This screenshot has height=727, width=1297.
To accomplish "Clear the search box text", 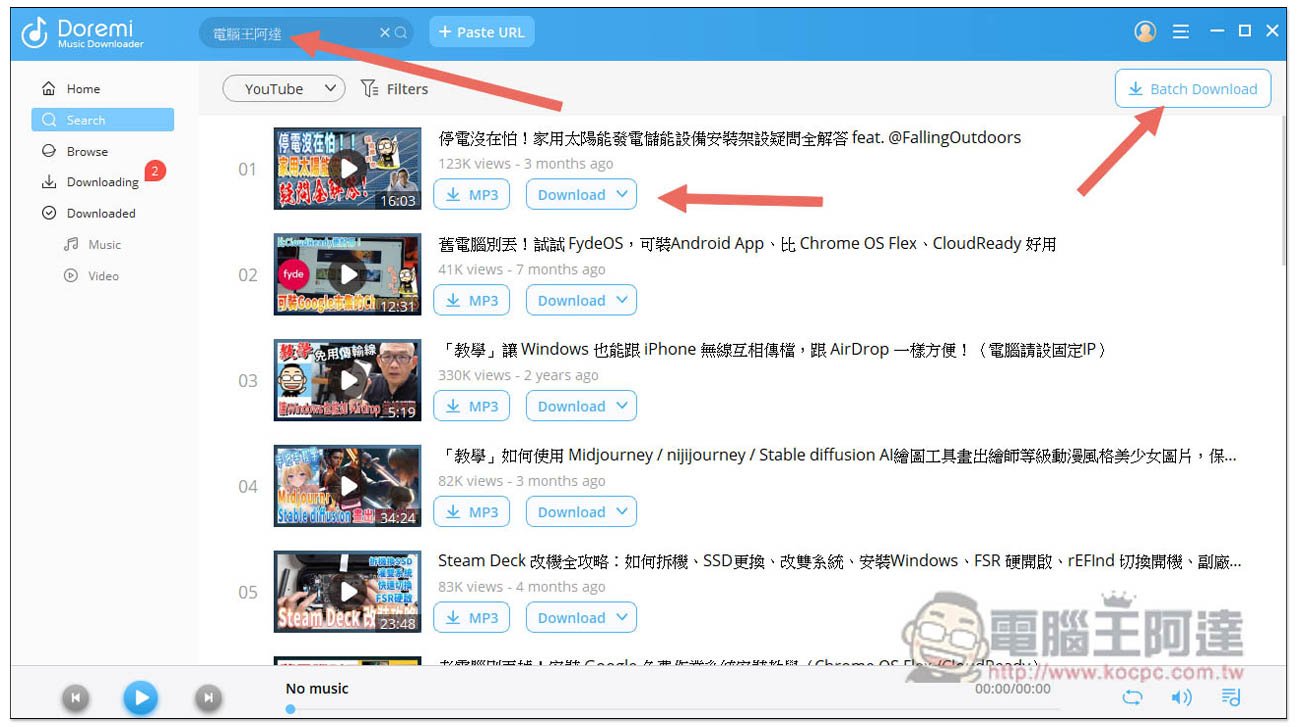I will (385, 33).
